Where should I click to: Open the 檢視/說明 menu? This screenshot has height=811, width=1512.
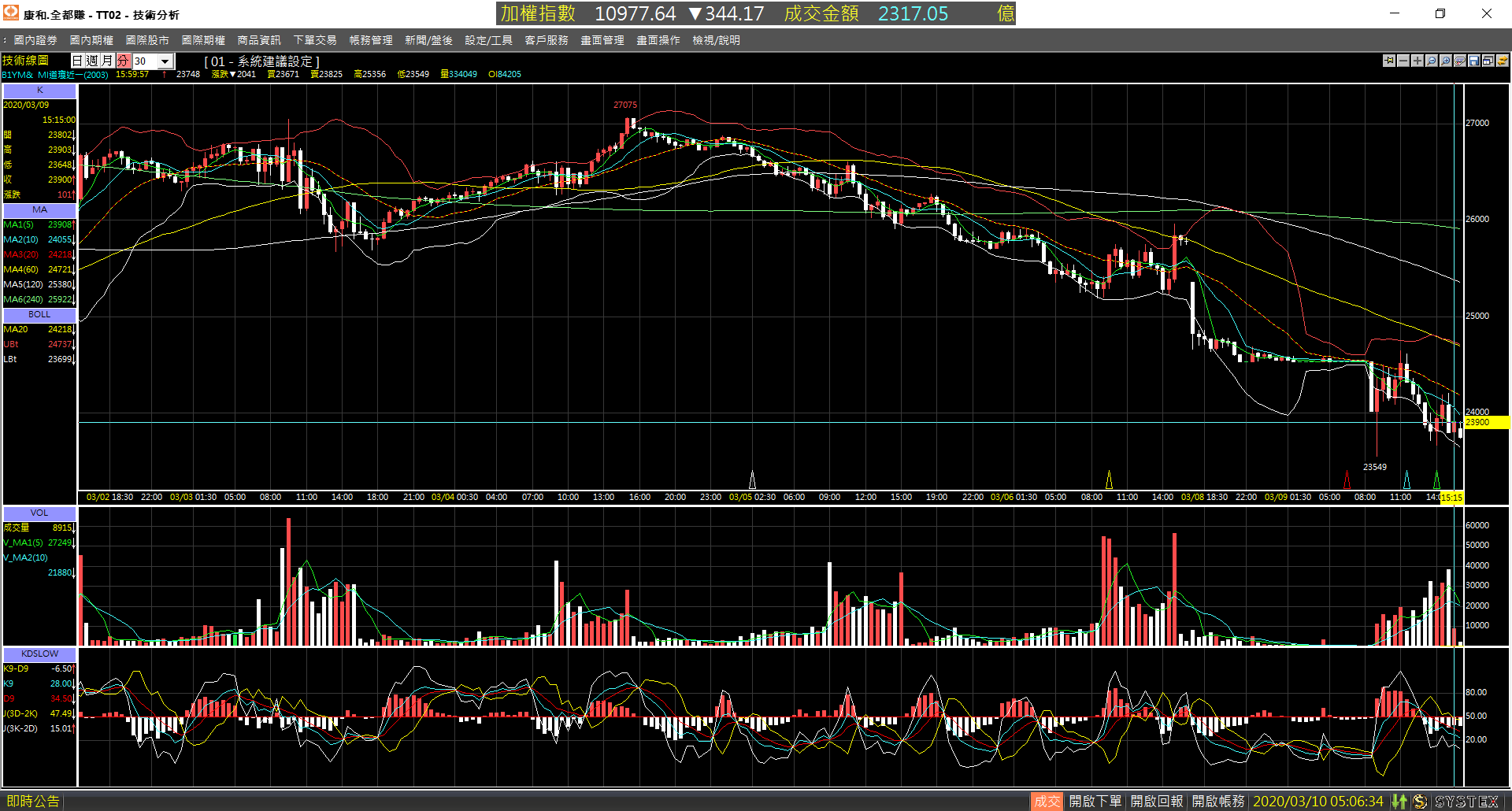tap(716, 40)
